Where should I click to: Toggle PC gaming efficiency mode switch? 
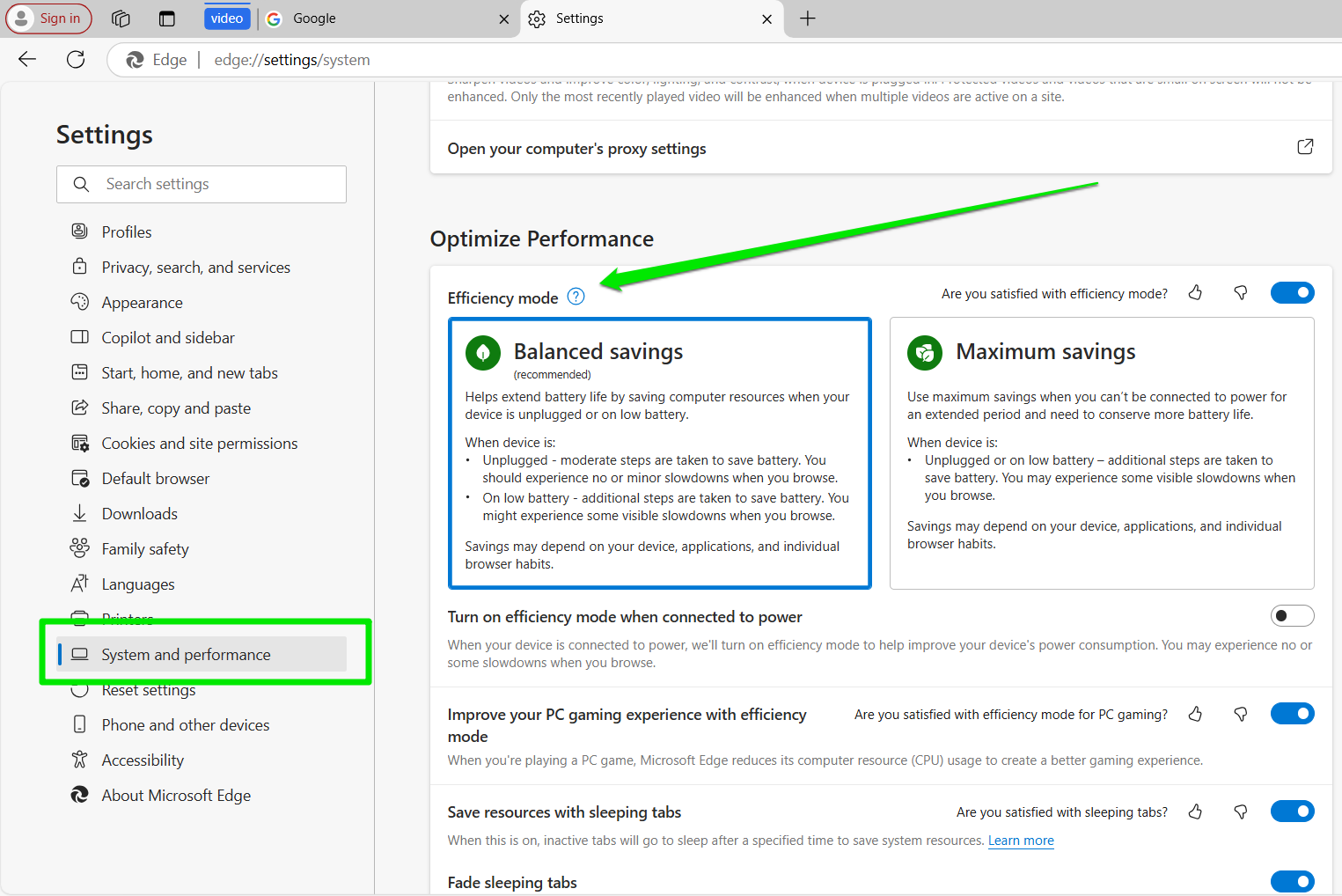[1292, 713]
